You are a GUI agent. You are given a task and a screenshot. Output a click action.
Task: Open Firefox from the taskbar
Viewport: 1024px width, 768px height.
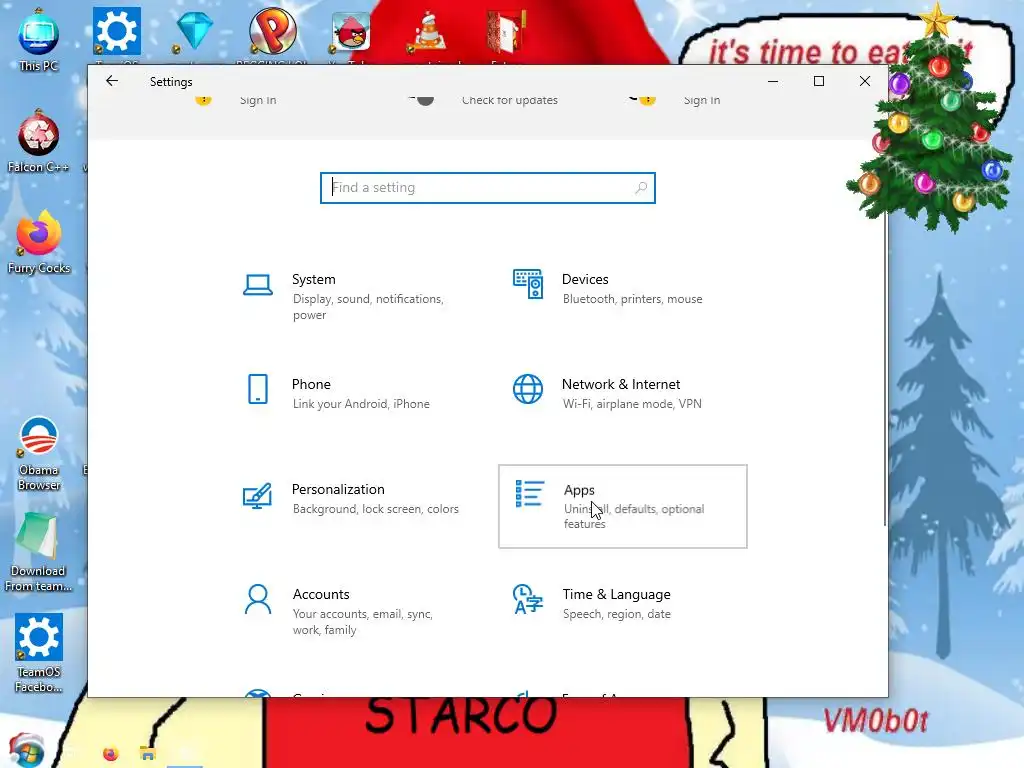(x=110, y=754)
